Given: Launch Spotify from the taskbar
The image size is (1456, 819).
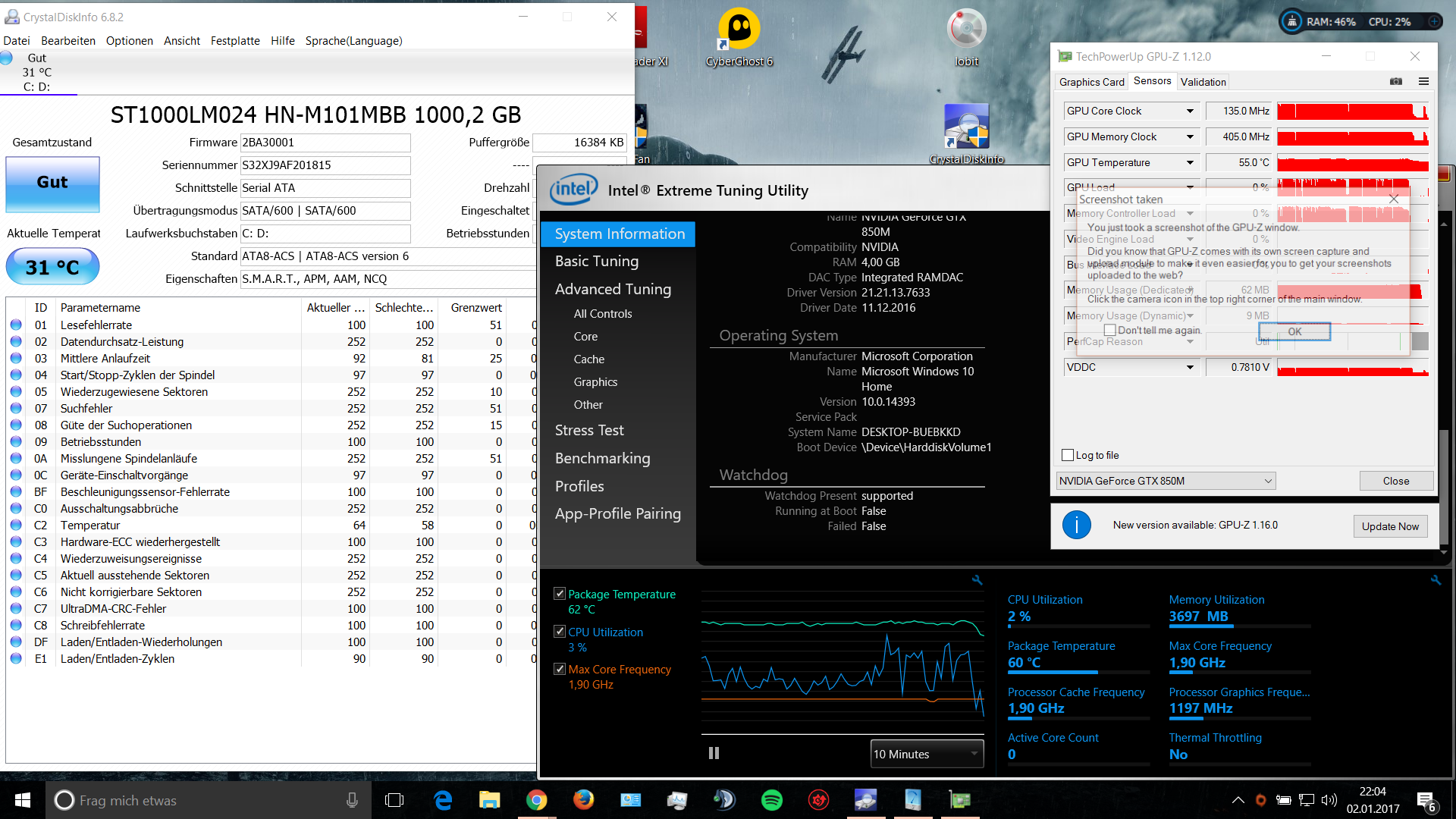Looking at the screenshot, I should [x=771, y=800].
